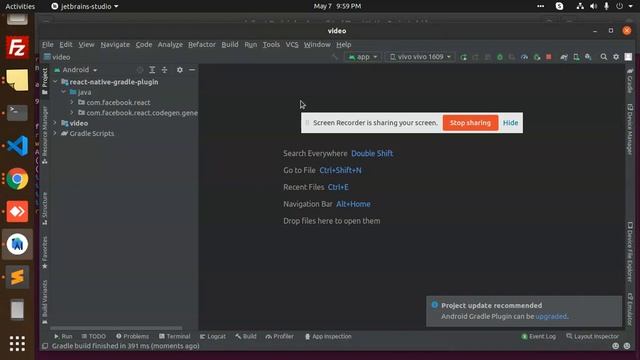This screenshot has height=360, width=640.
Task: Click the Search Everywhere magnifier icon
Action: (x=603, y=57)
